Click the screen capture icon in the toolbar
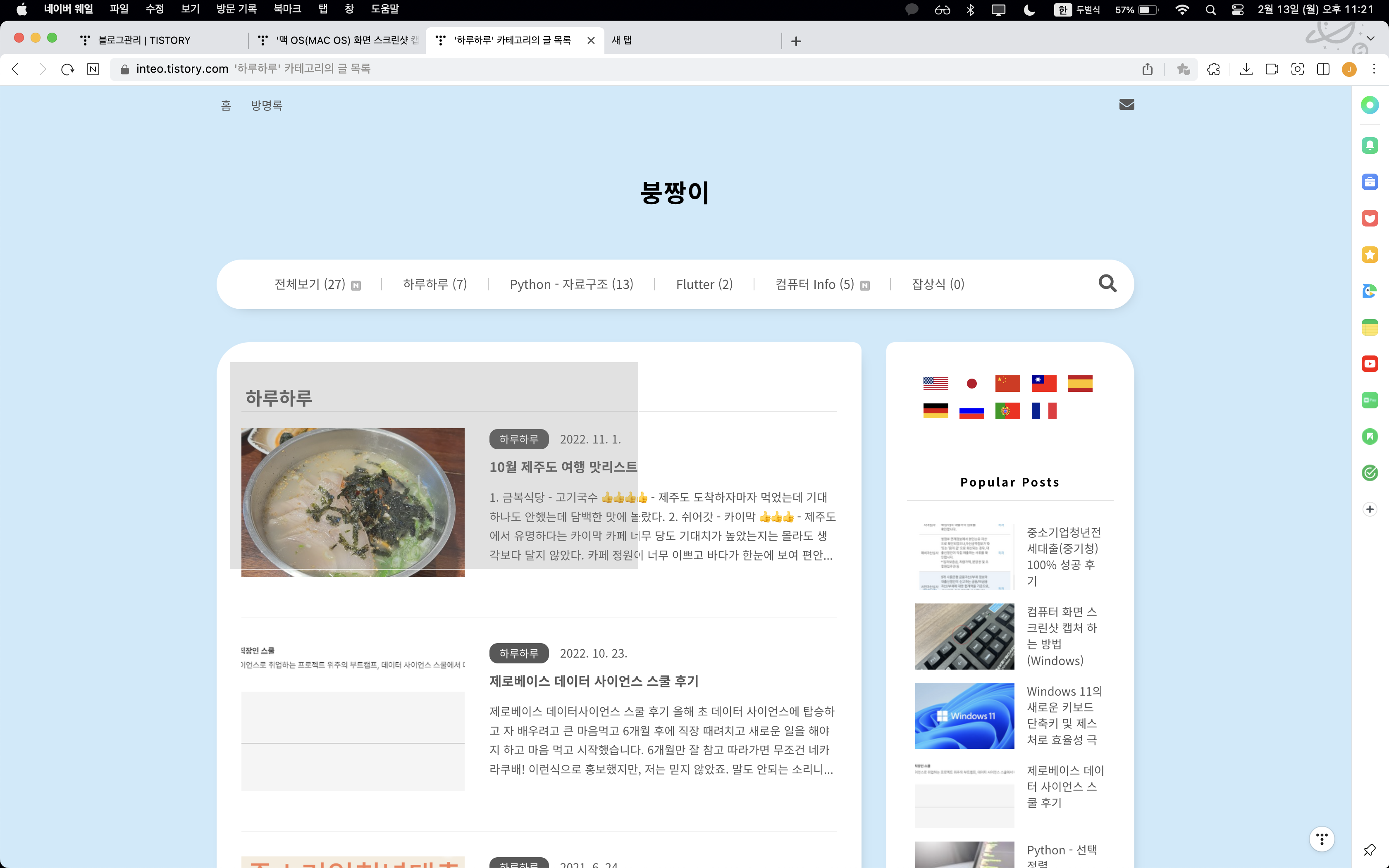 click(x=1297, y=69)
